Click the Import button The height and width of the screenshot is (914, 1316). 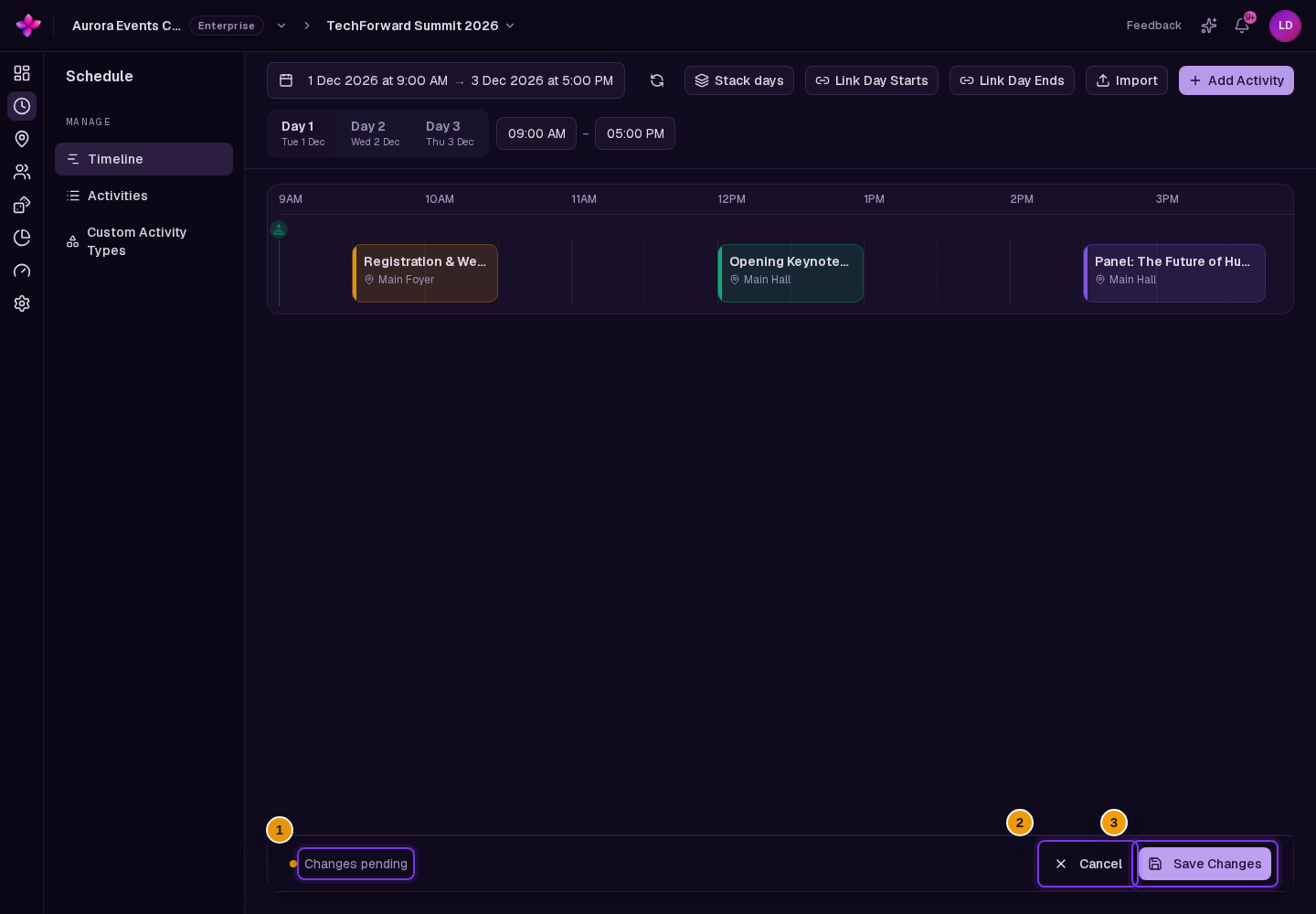point(1127,80)
